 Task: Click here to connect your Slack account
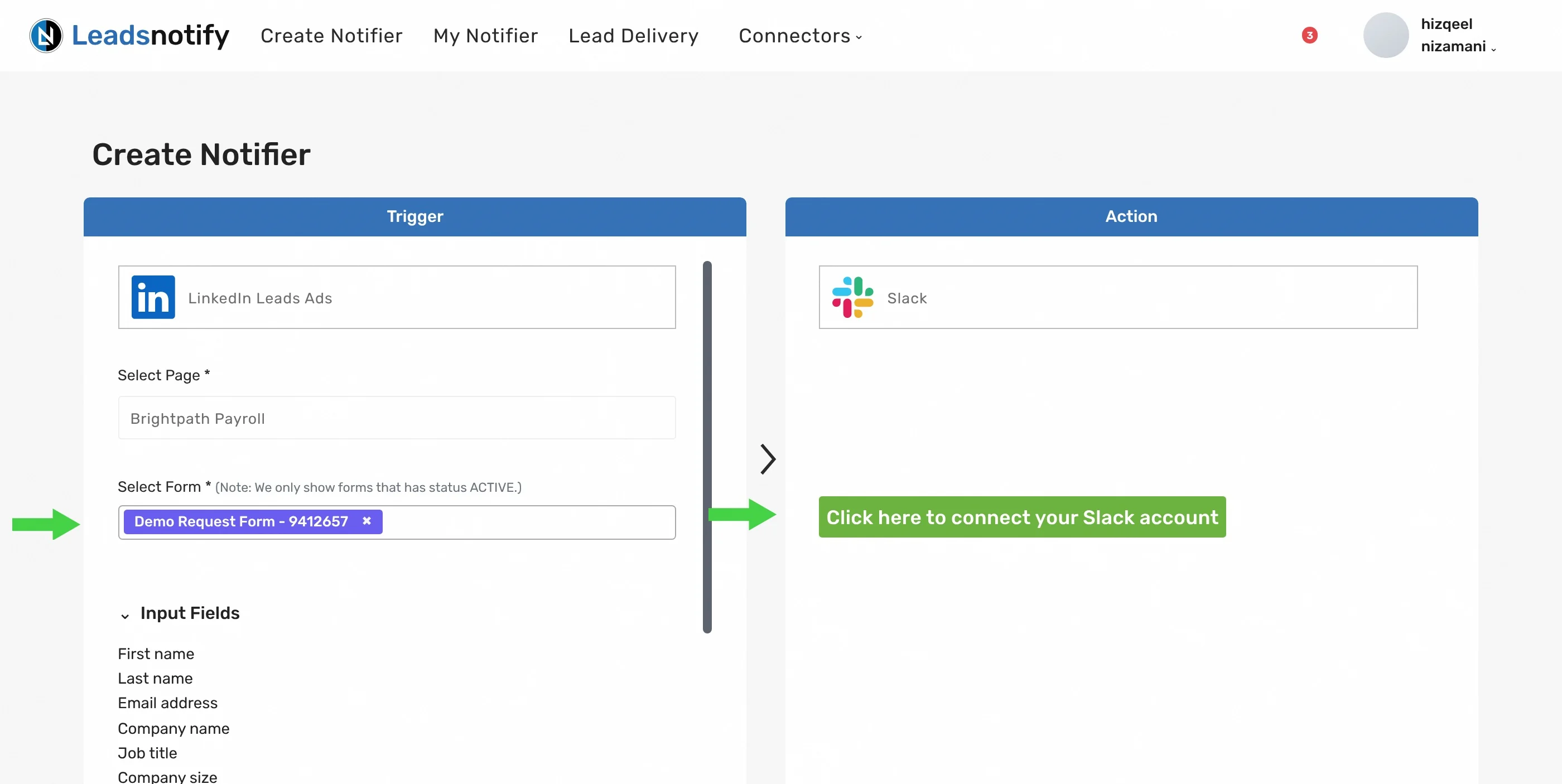[1022, 517]
